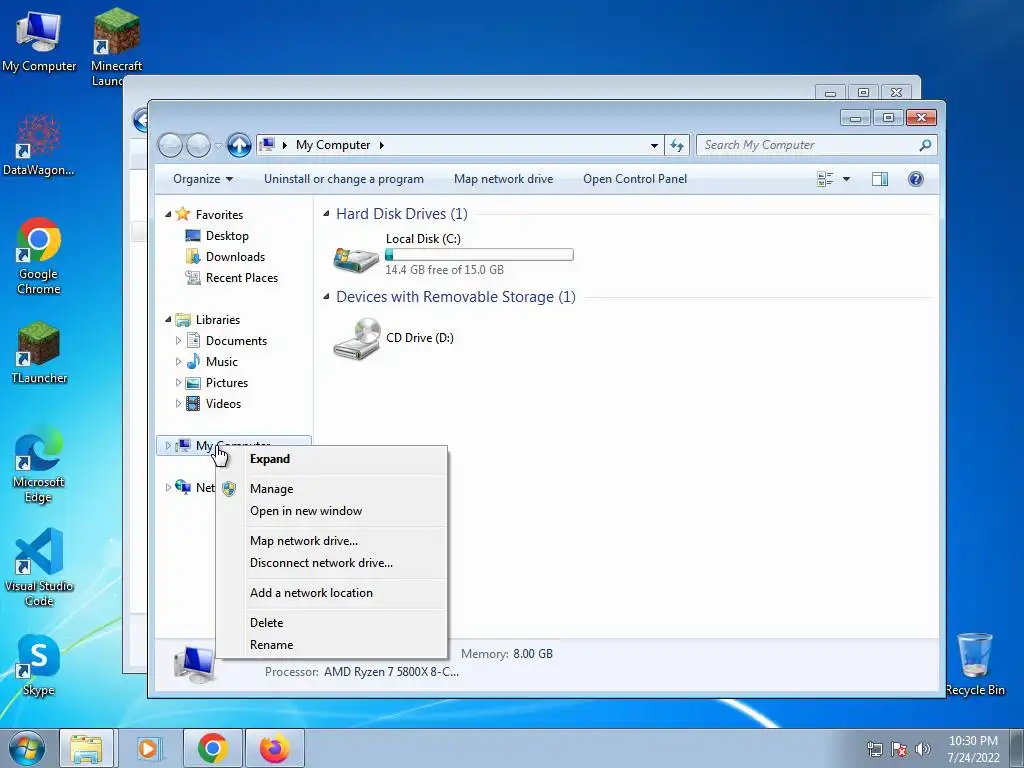Select Map network drive... context entry
The height and width of the screenshot is (768, 1024).
point(332,541)
